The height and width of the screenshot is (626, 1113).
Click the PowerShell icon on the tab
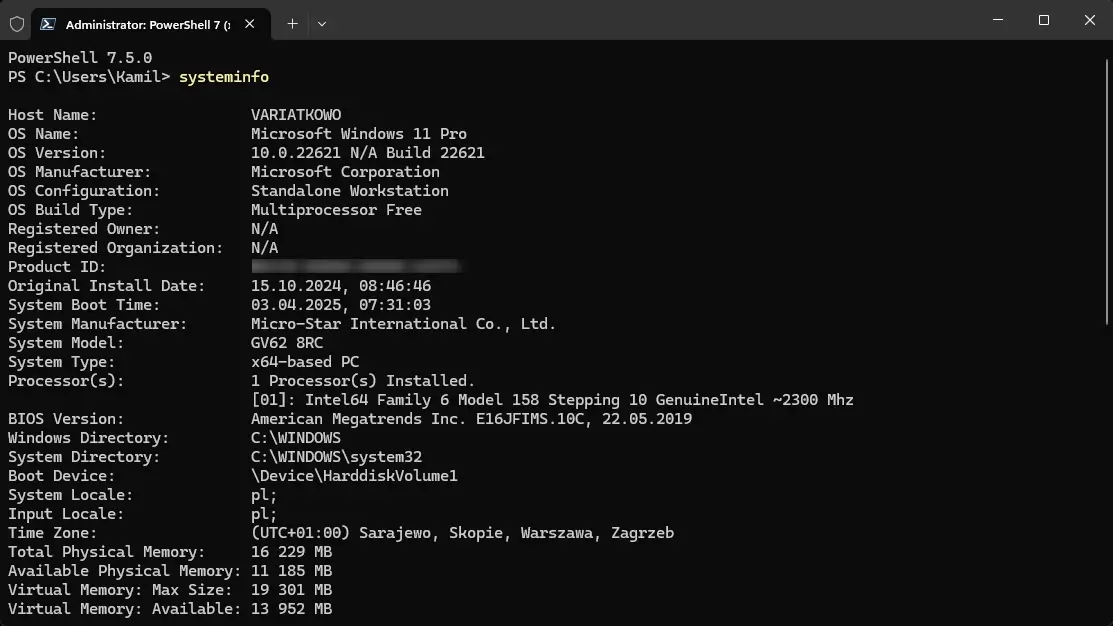[48, 24]
